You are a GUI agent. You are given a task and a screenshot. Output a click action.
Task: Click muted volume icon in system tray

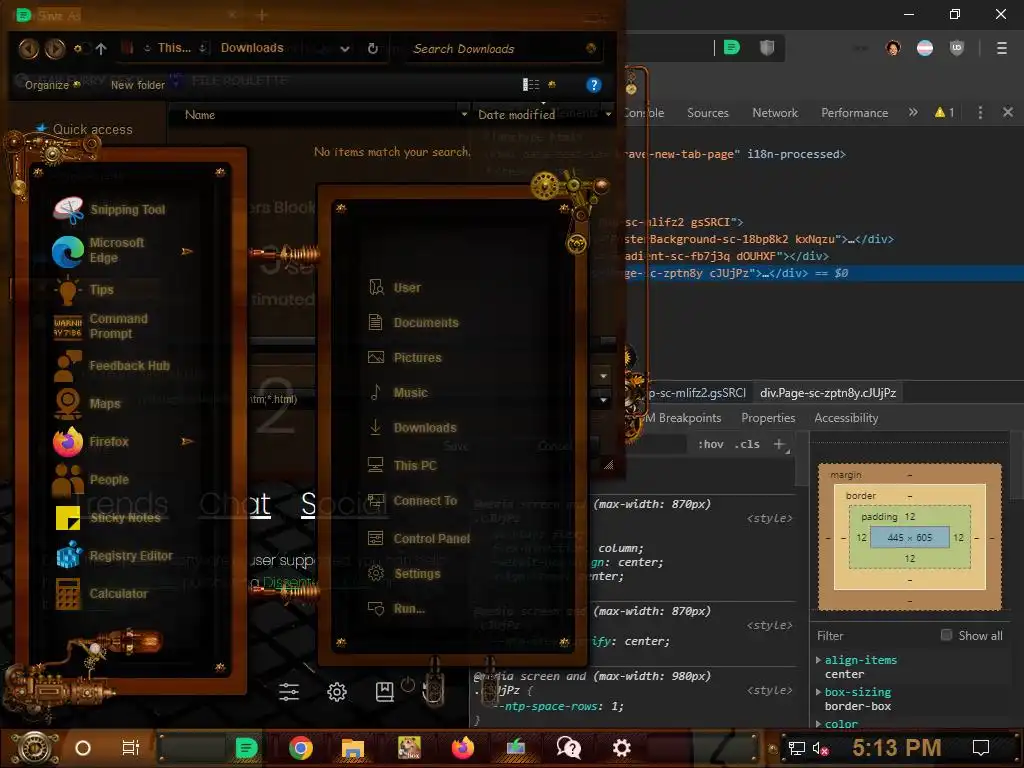820,748
